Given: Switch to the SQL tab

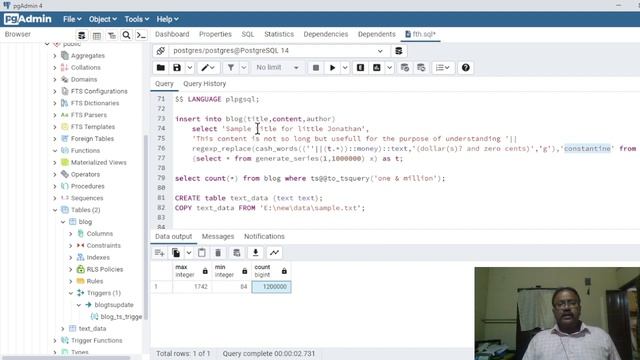Looking at the screenshot, I should (x=247, y=34).
